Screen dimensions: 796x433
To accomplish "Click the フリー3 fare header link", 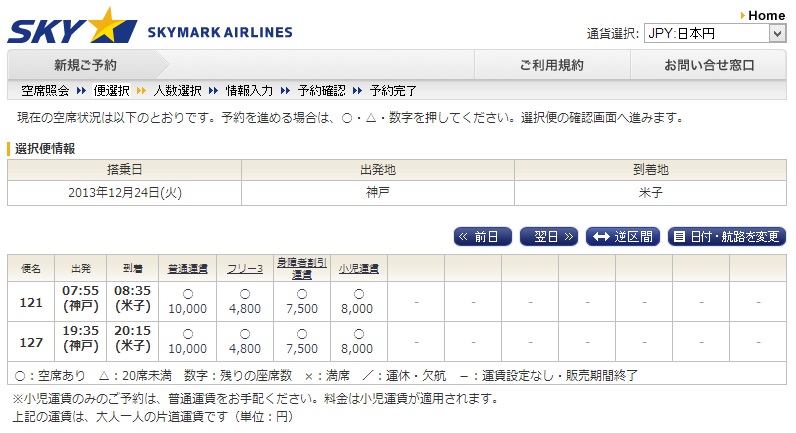I will 245,269.
